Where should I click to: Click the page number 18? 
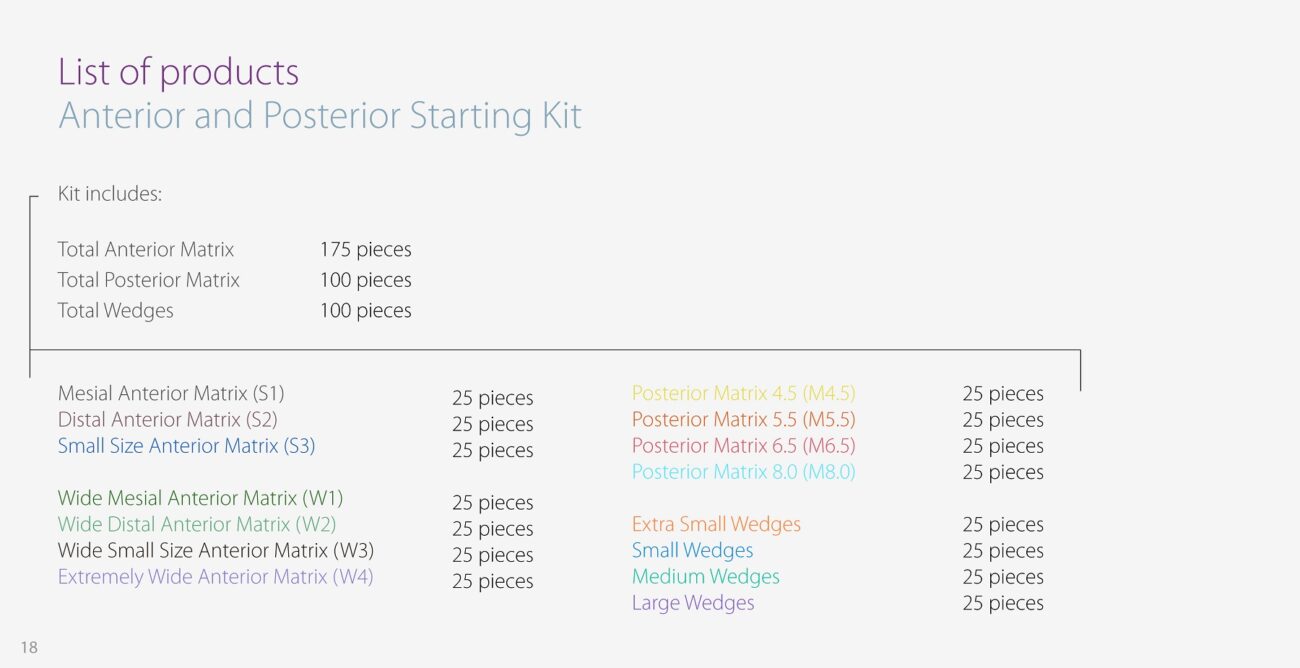point(29,648)
